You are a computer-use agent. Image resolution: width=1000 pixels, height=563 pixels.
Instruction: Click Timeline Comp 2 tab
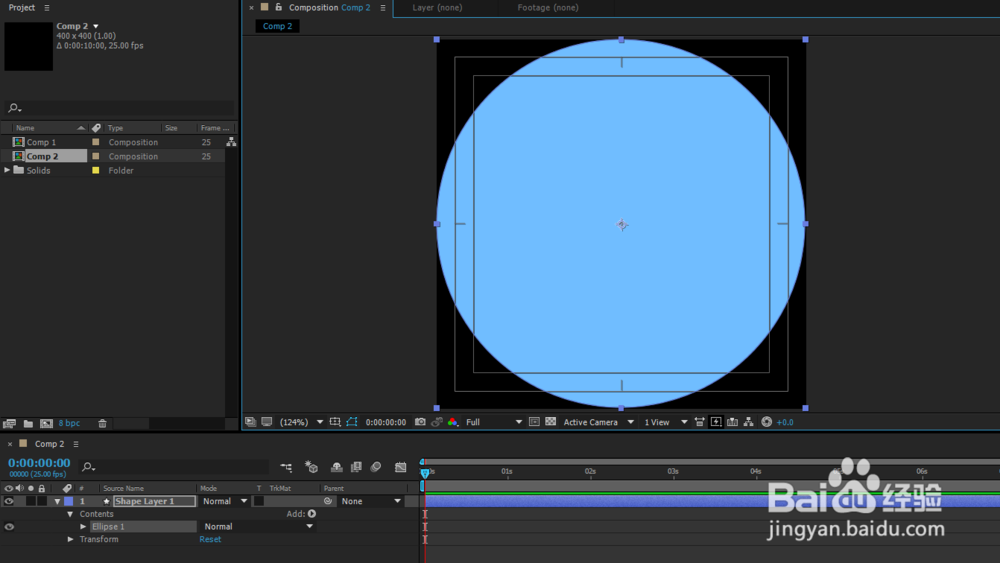pos(49,444)
